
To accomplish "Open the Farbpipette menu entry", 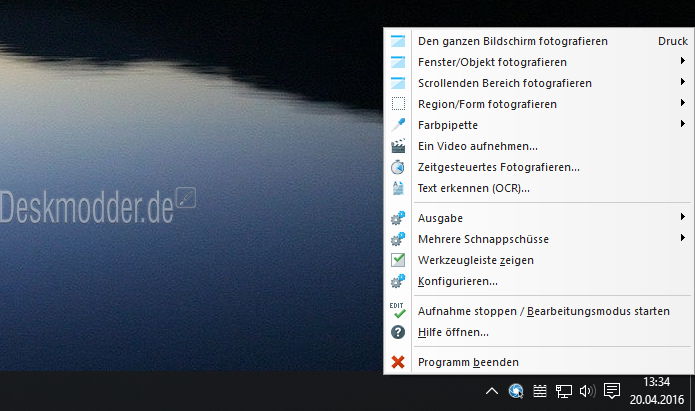I will coord(538,125).
